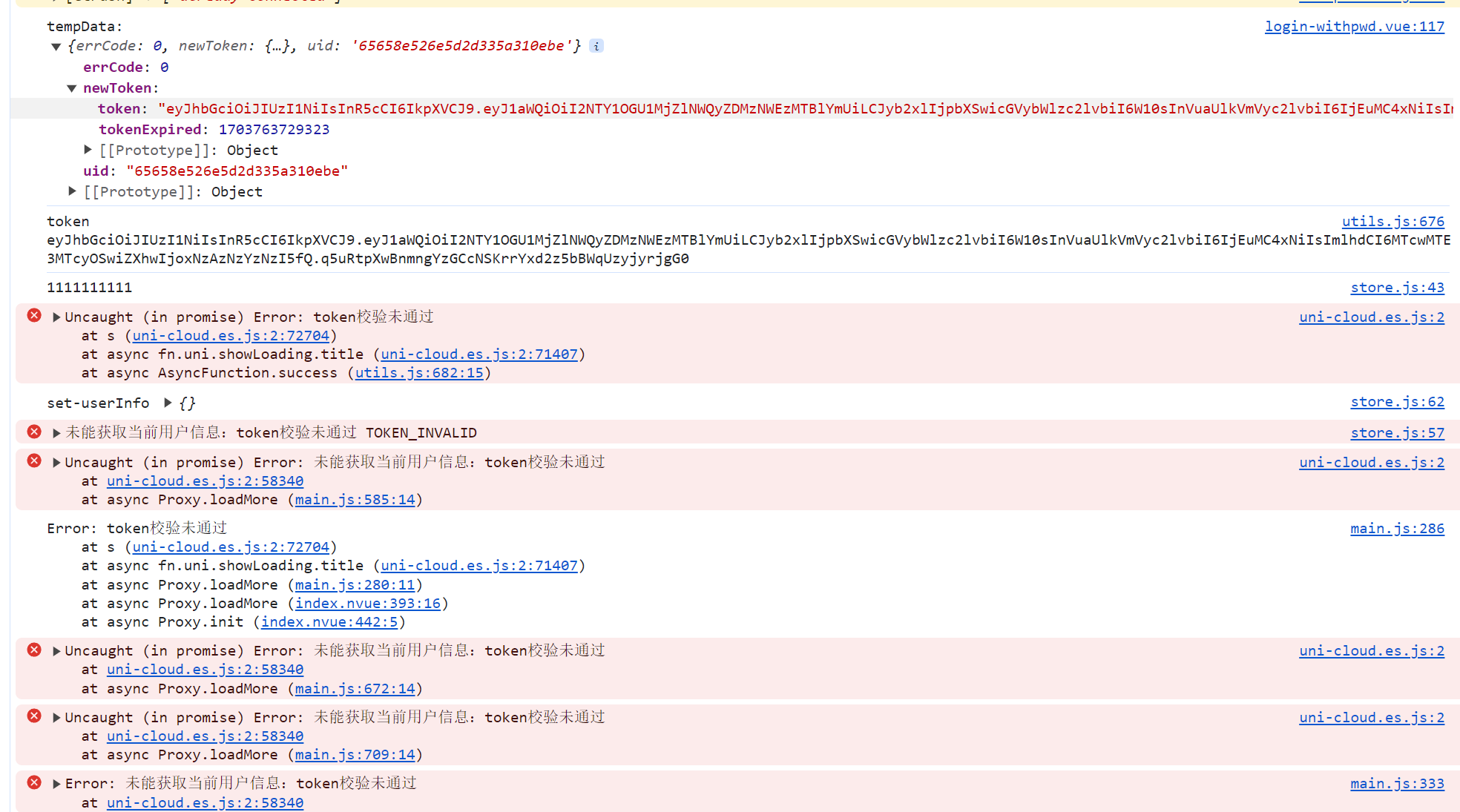
Task: Open store.js:57 source link
Action: tap(1397, 433)
